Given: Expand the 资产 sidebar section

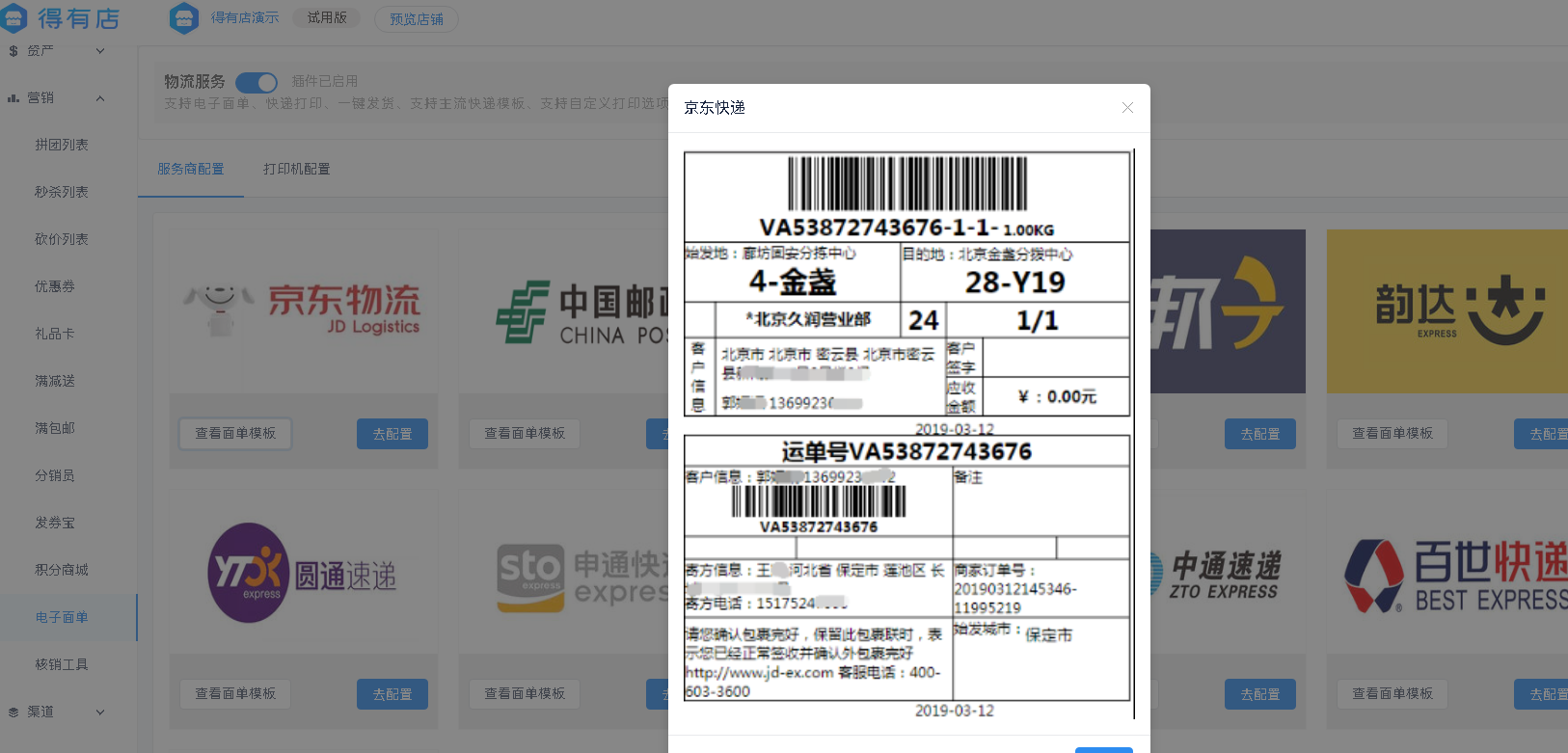Looking at the screenshot, I should (100, 51).
